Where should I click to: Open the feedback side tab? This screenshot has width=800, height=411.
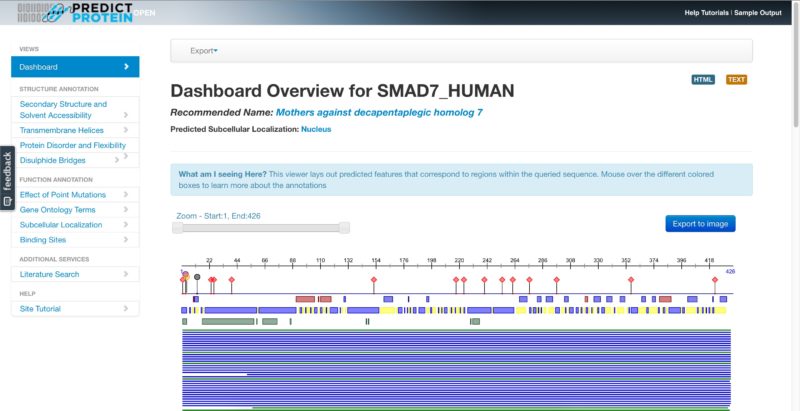(7, 178)
